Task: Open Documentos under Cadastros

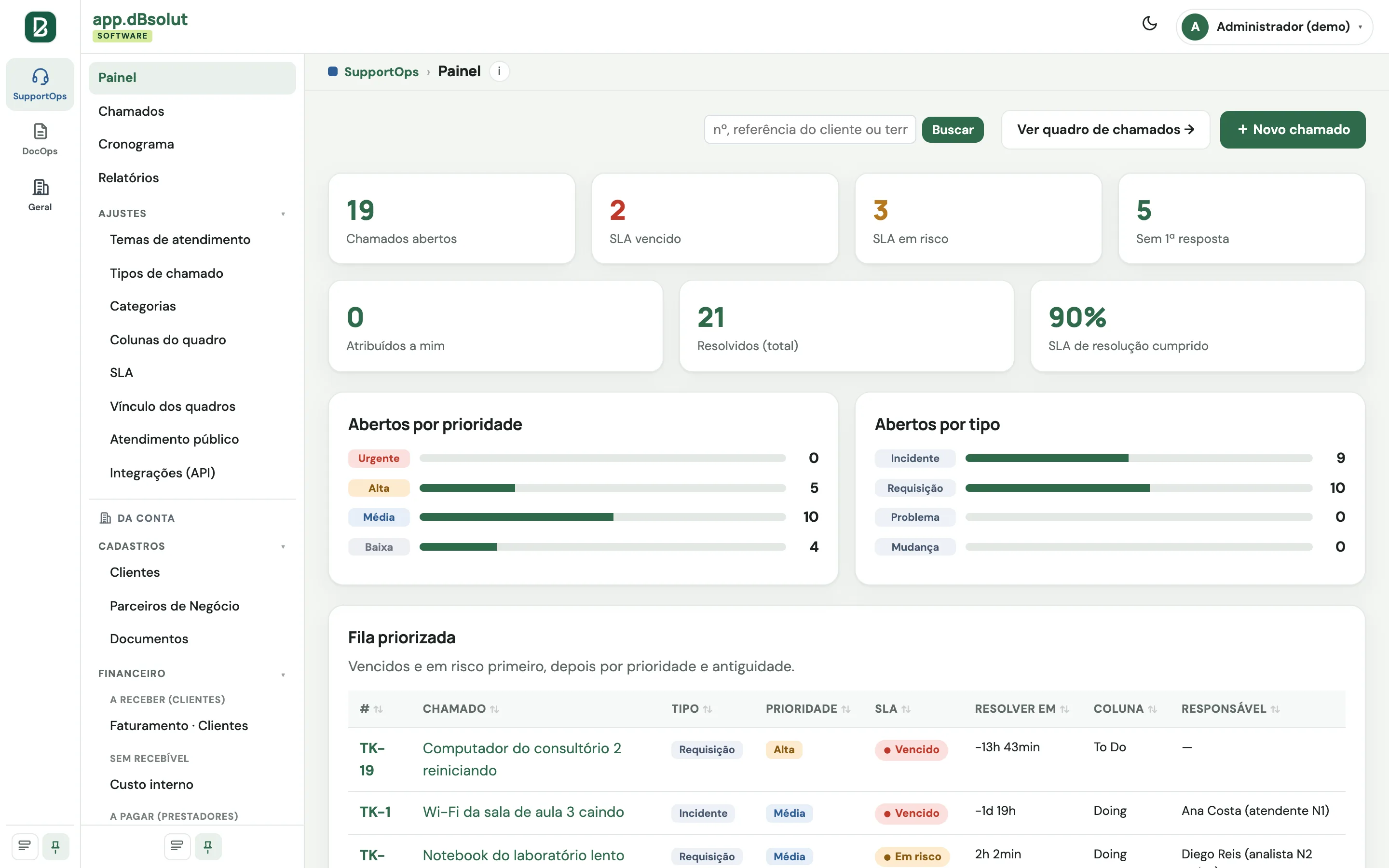Action: [198, 639]
